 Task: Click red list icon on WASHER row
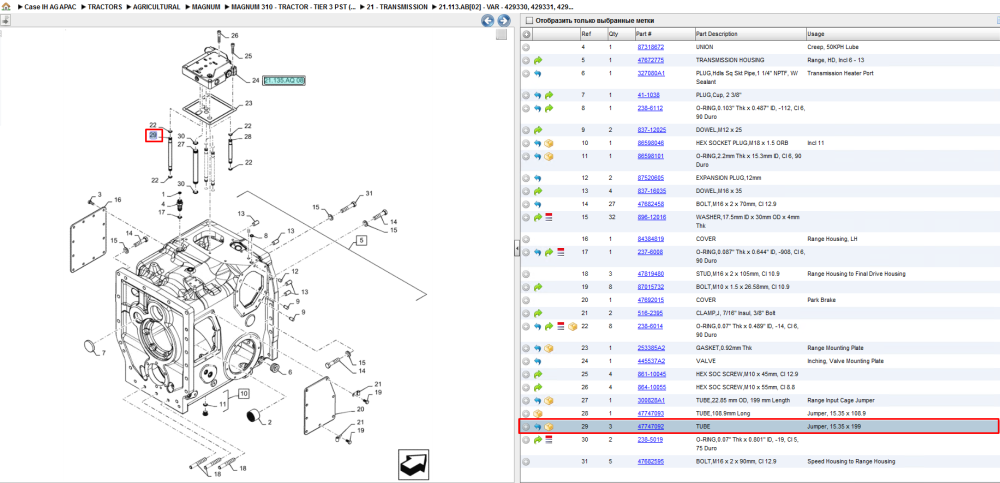(549, 218)
